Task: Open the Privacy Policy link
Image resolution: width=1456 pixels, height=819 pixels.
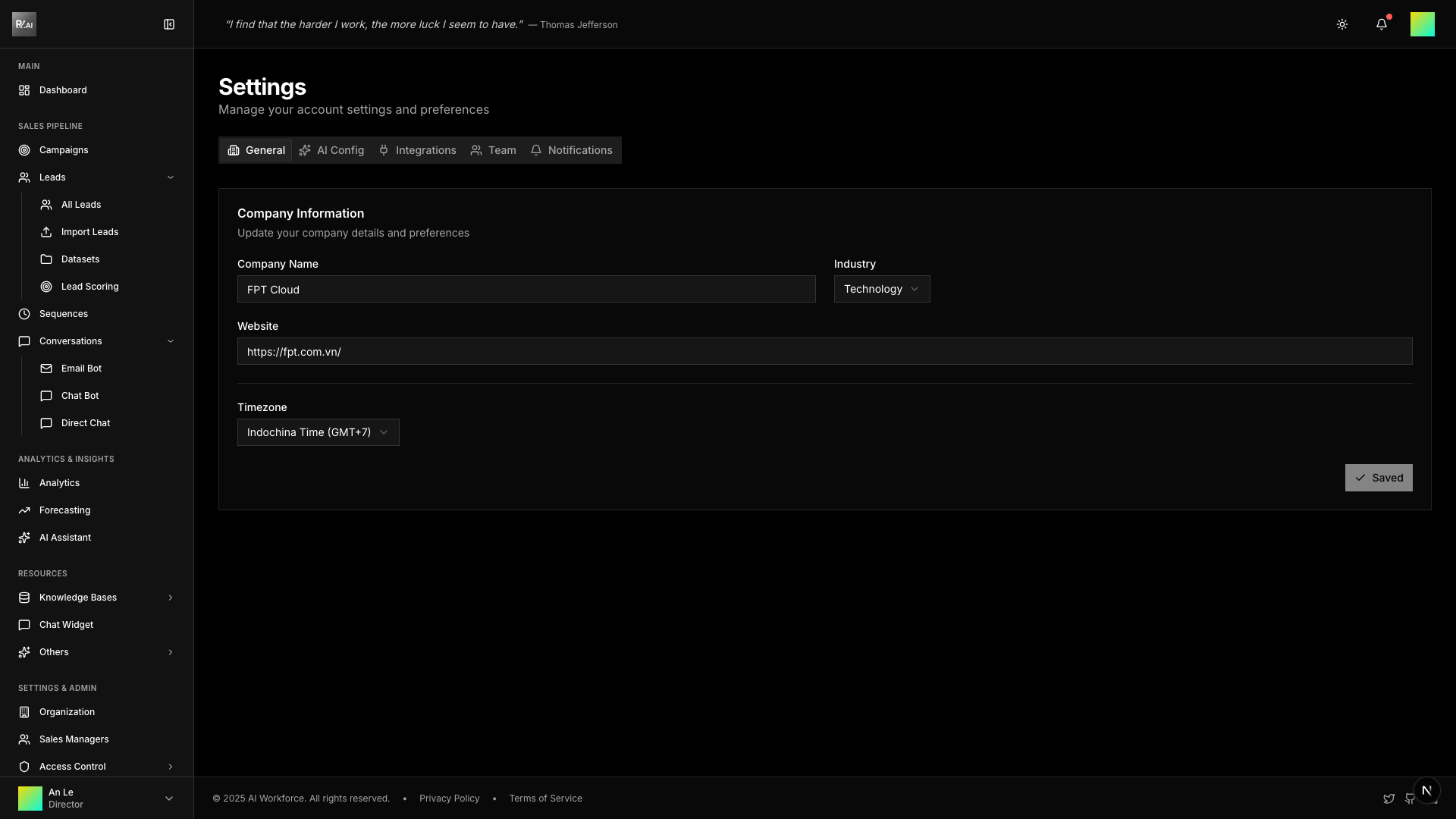Action: tap(449, 799)
